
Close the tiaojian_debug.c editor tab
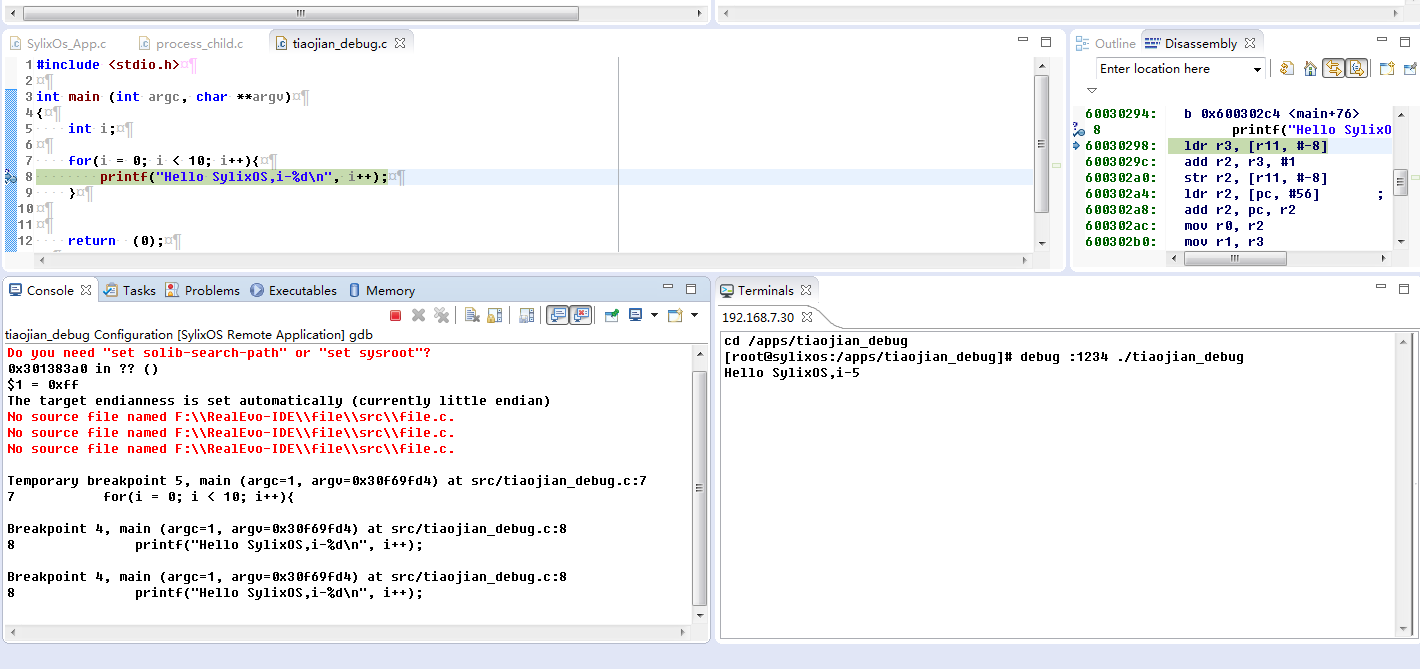(400, 43)
